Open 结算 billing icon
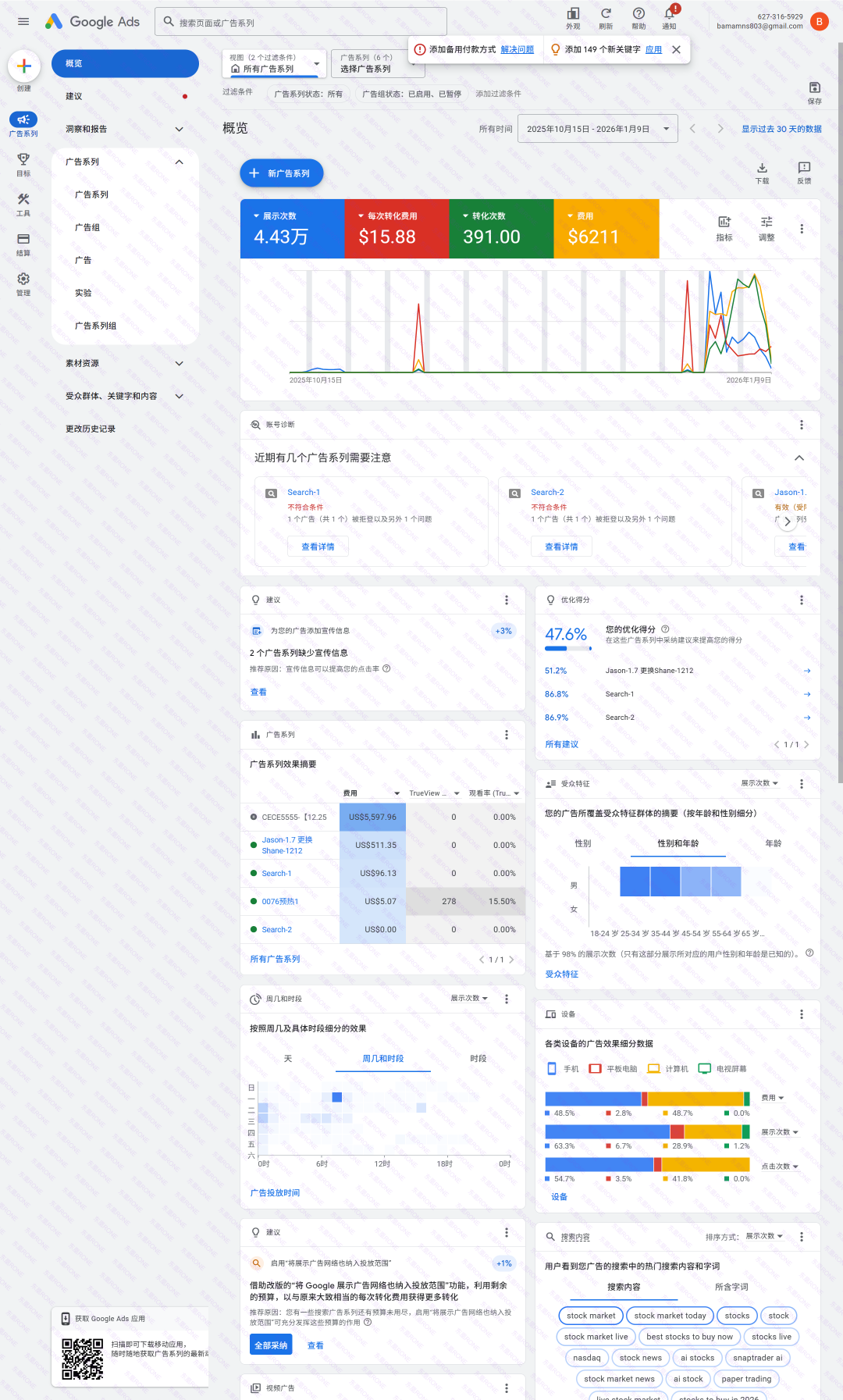 (23, 239)
